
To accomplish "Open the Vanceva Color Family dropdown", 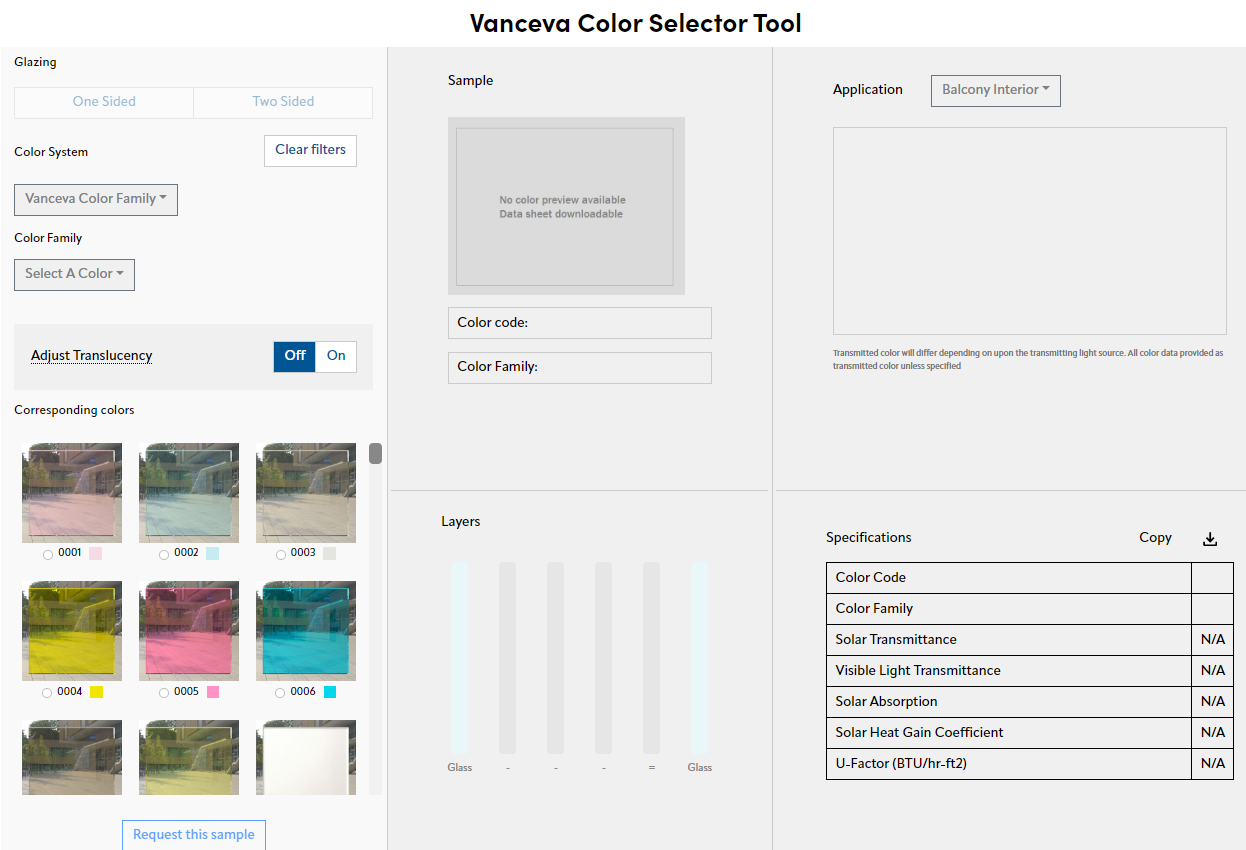I will point(96,199).
